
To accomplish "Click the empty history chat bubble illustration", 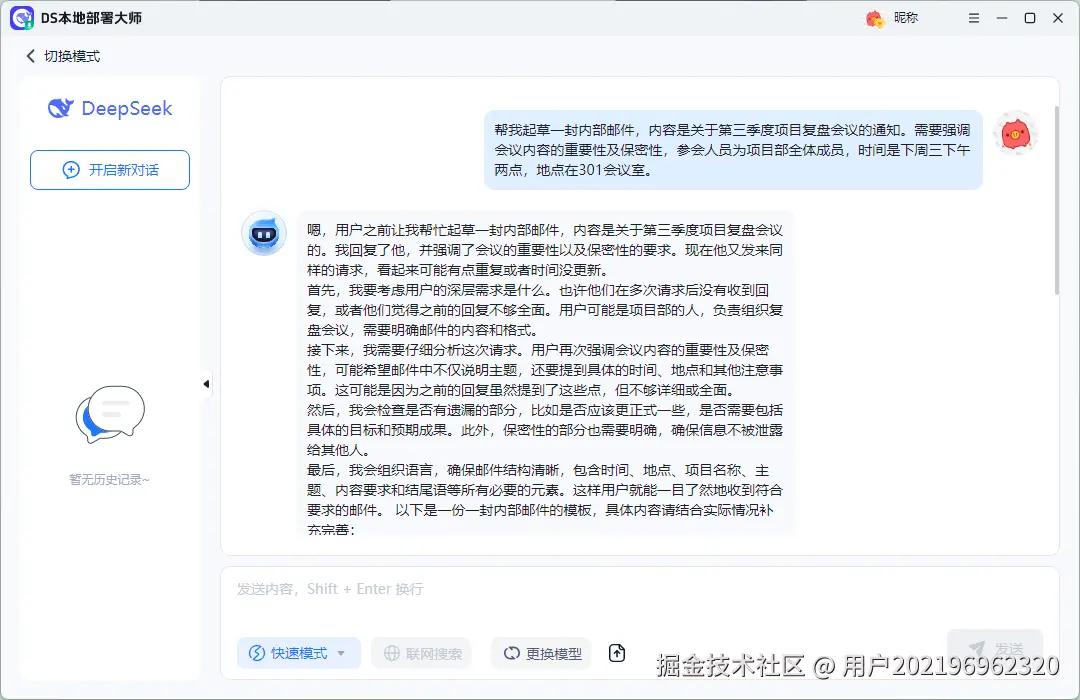I will 109,416.
